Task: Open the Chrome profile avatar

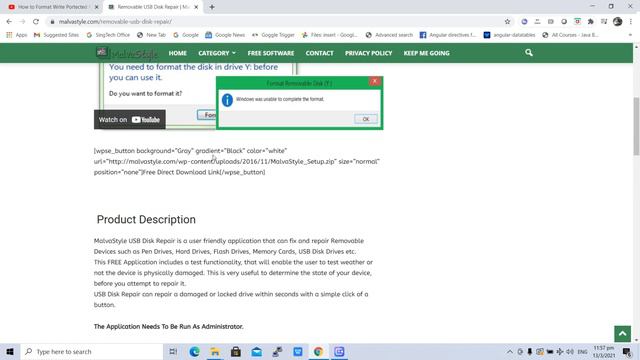Action: coord(618,22)
